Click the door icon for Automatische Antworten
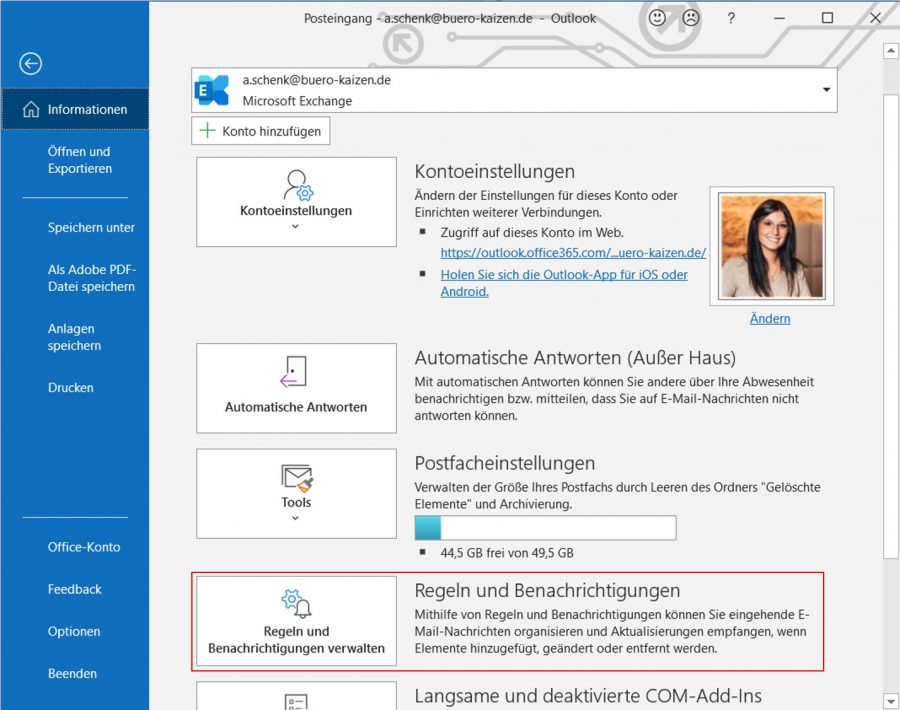Image resolution: width=900 pixels, height=710 pixels. [293, 372]
